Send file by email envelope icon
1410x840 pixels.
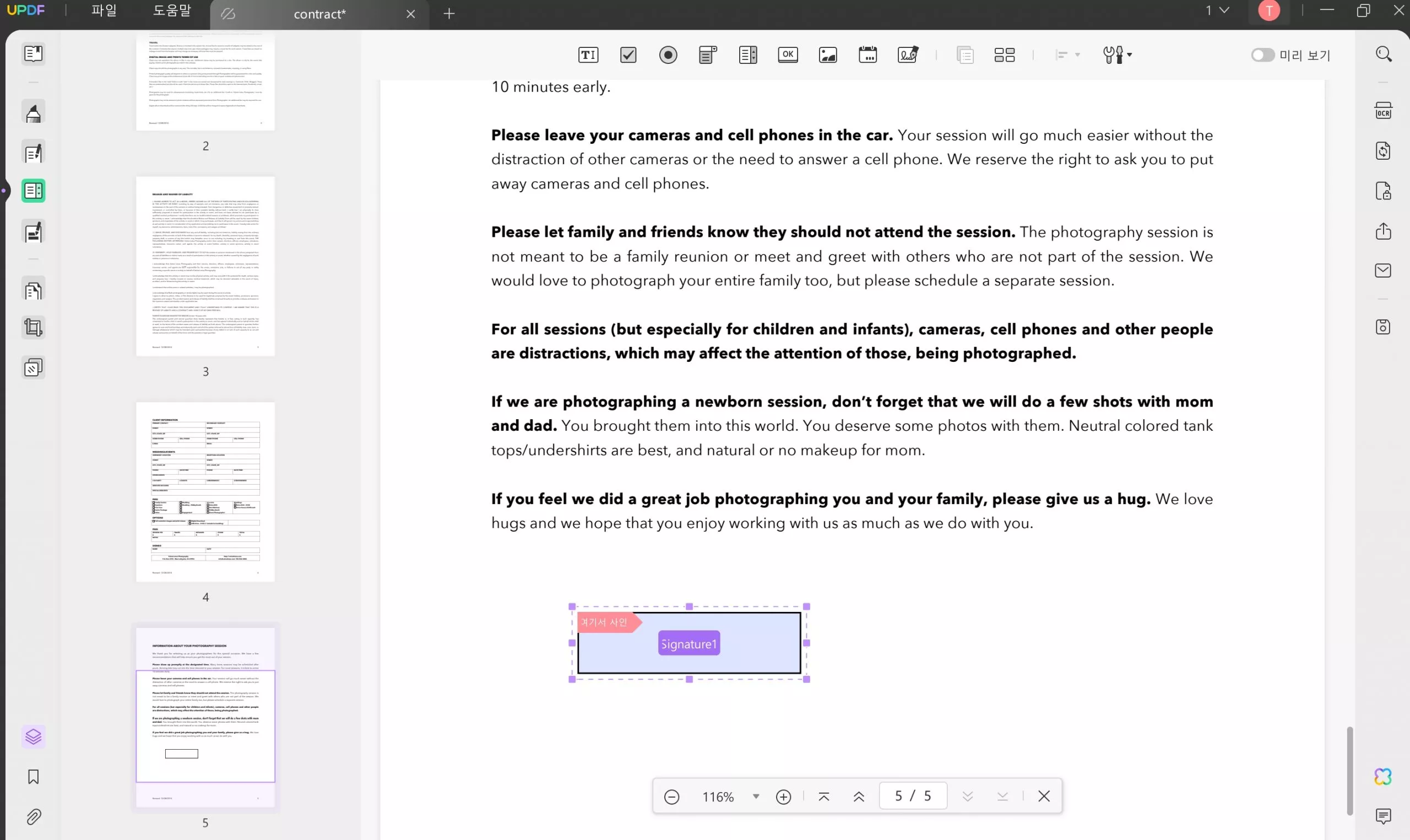coord(1384,270)
